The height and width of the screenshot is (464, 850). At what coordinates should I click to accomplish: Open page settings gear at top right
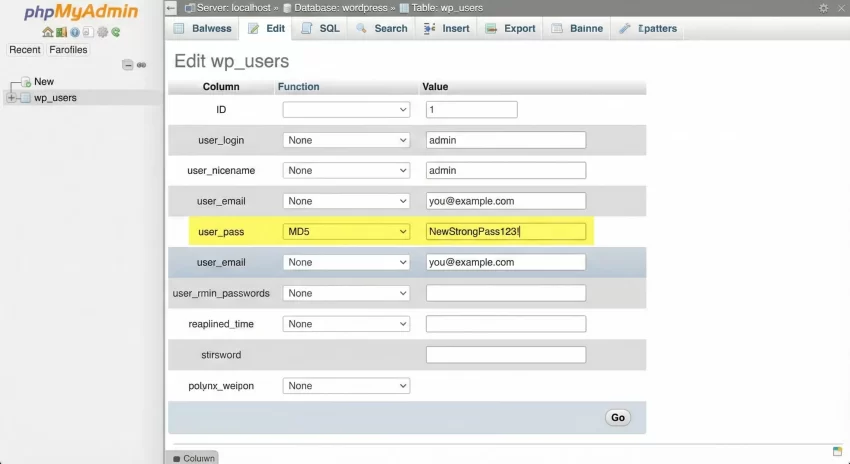[x=823, y=8]
